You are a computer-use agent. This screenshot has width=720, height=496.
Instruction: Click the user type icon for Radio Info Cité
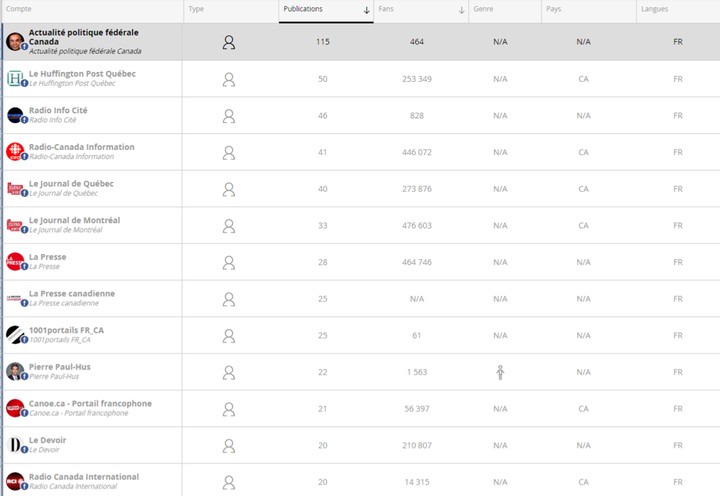[229, 116]
